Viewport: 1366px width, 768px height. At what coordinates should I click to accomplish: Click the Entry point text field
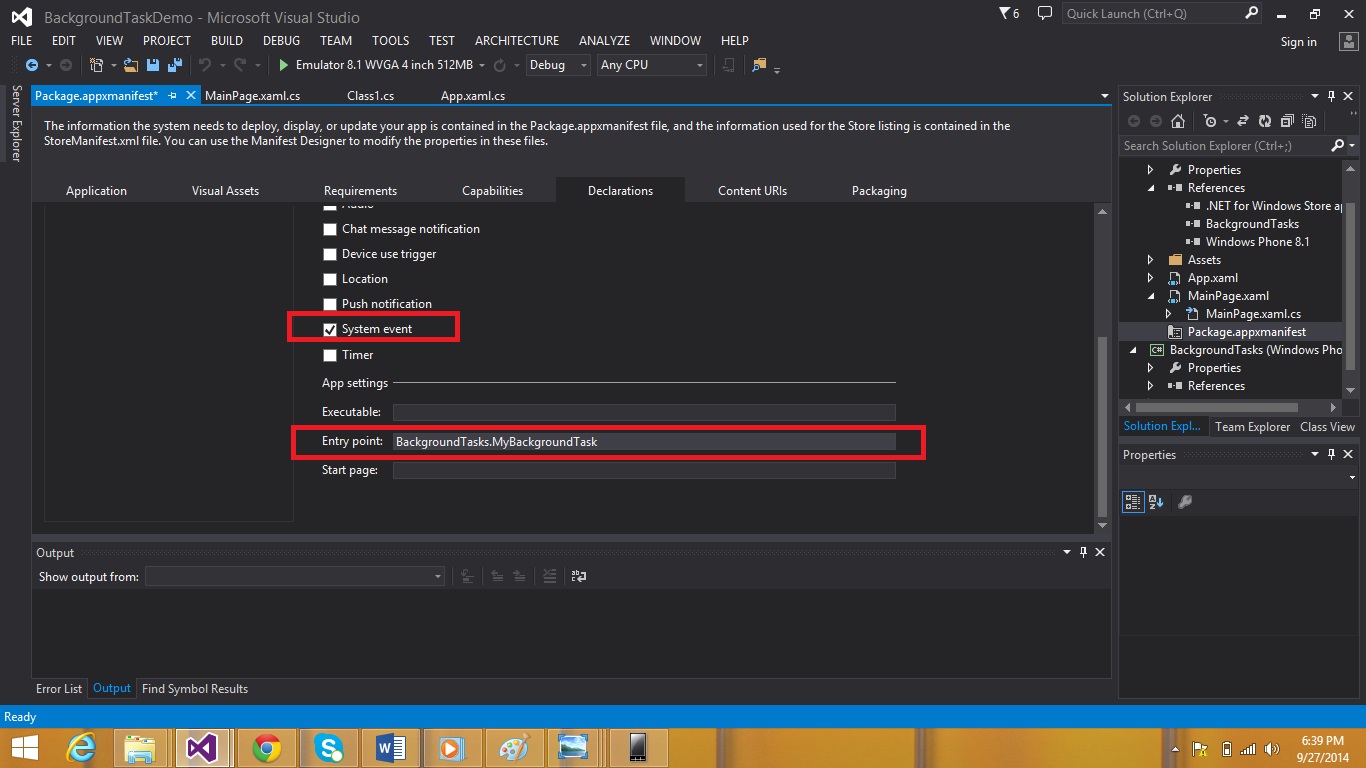click(644, 441)
